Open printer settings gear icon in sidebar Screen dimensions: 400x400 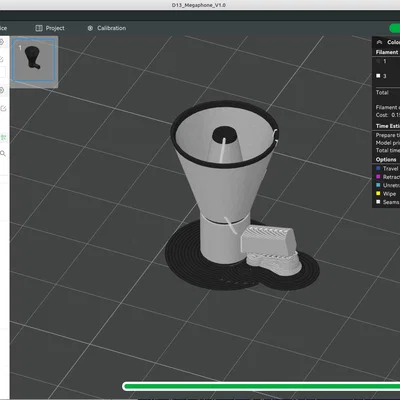coord(2,42)
